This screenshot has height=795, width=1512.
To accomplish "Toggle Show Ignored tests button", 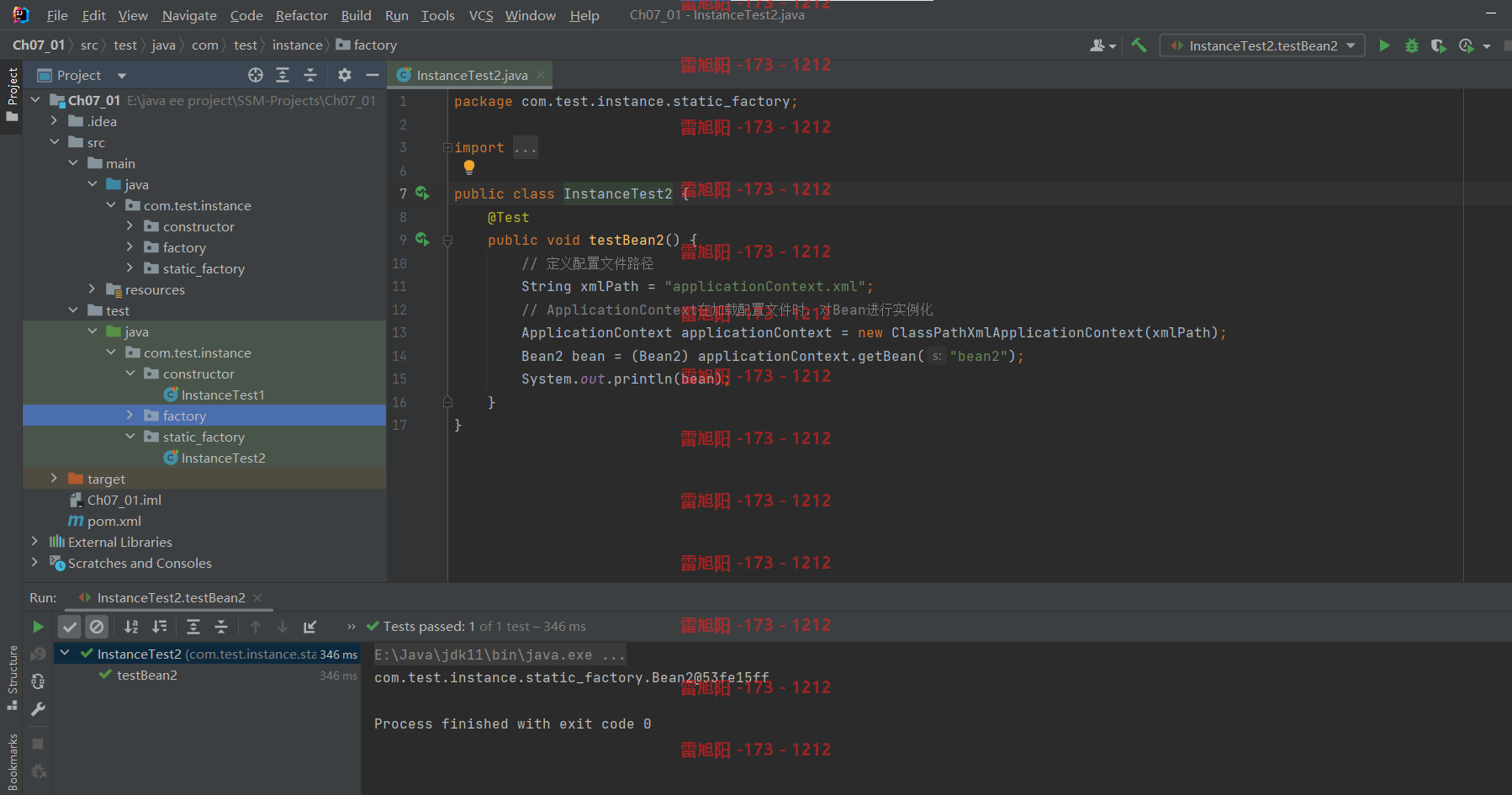I will coord(97,627).
